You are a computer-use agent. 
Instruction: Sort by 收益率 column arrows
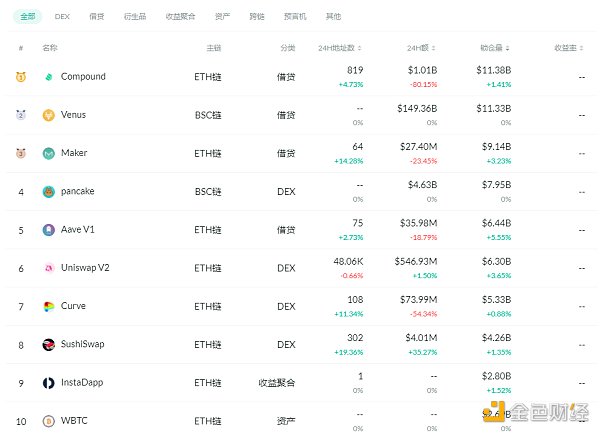click(x=581, y=48)
